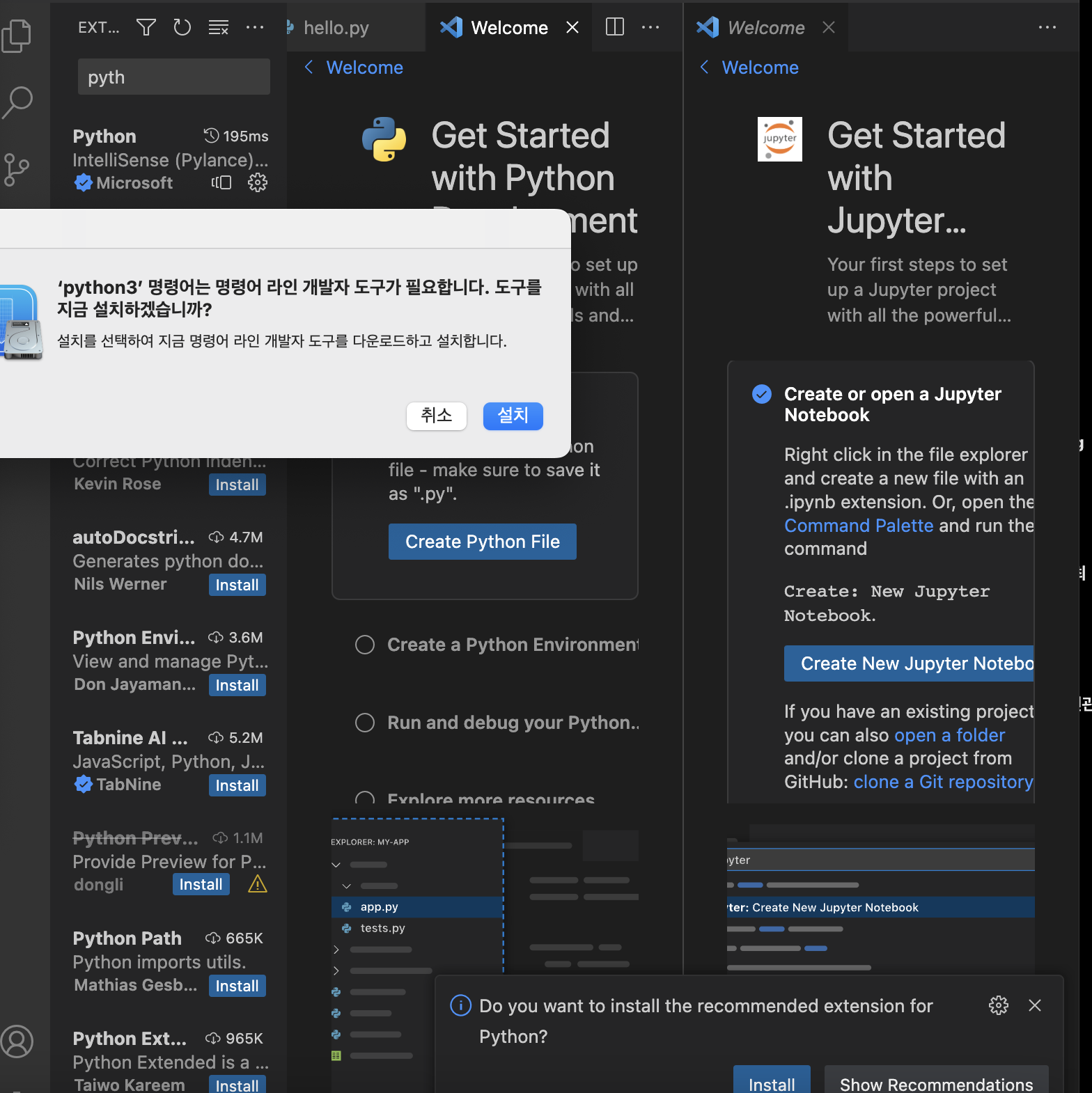
Task: Install Kevin Rose's Python indent extension
Action: [x=237, y=485]
